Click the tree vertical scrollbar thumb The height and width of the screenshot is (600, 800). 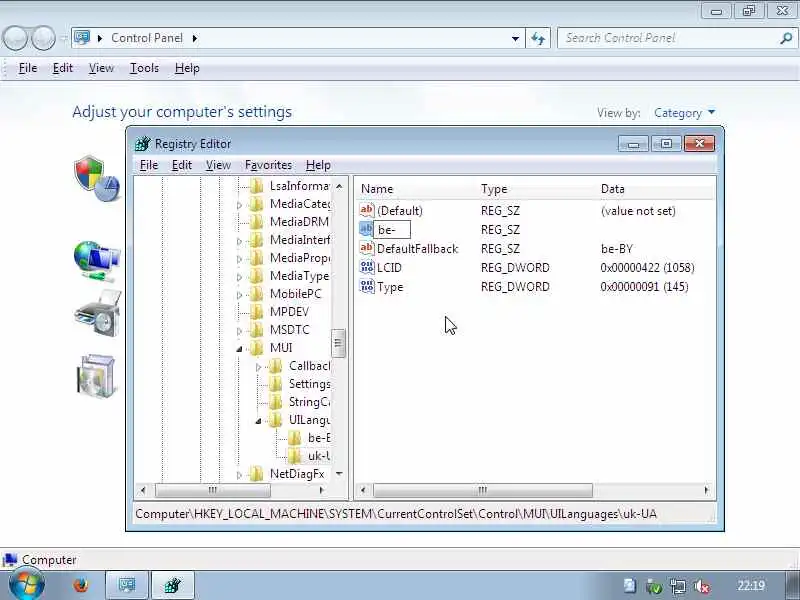(x=338, y=343)
